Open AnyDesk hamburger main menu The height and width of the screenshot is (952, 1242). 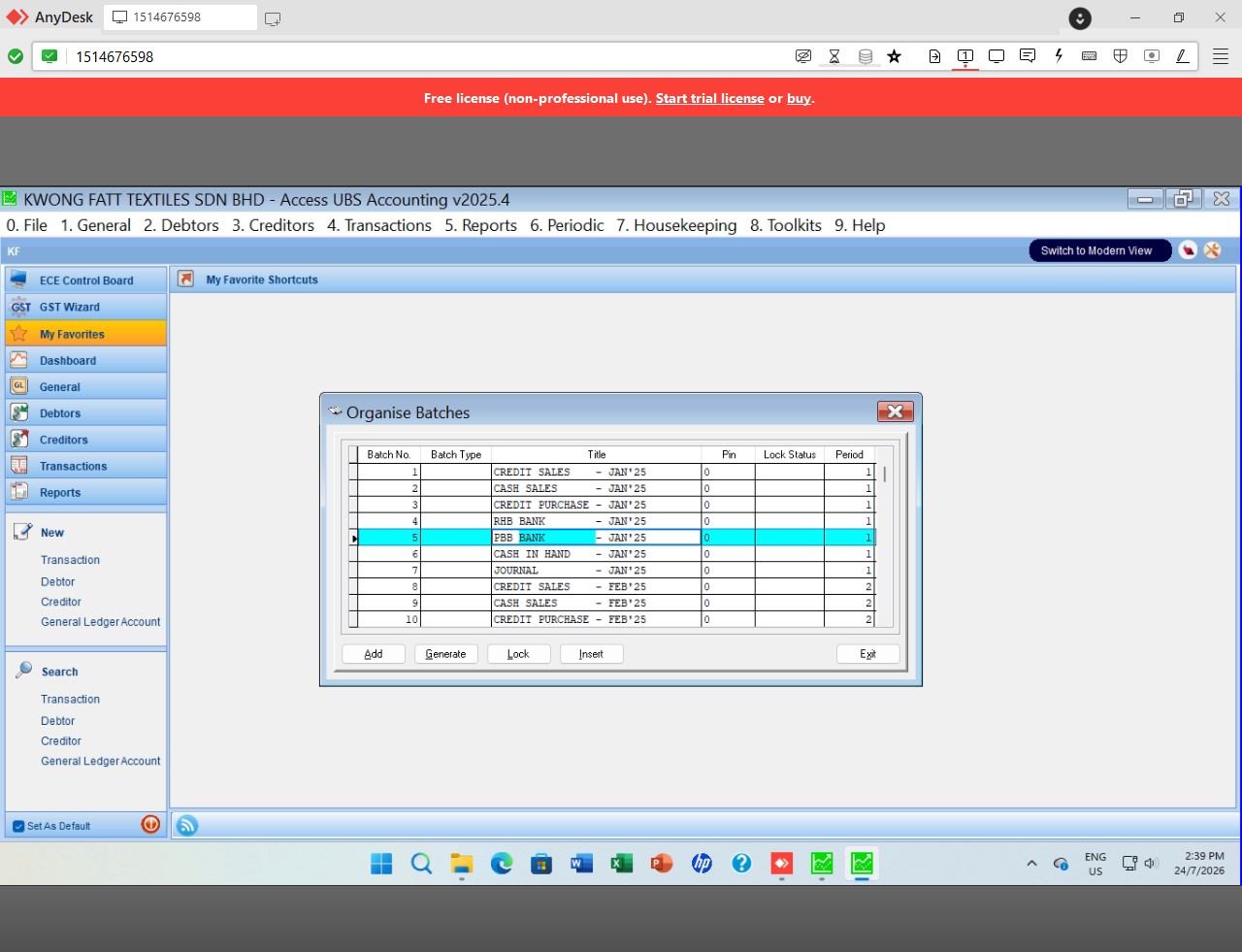[x=1221, y=56]
